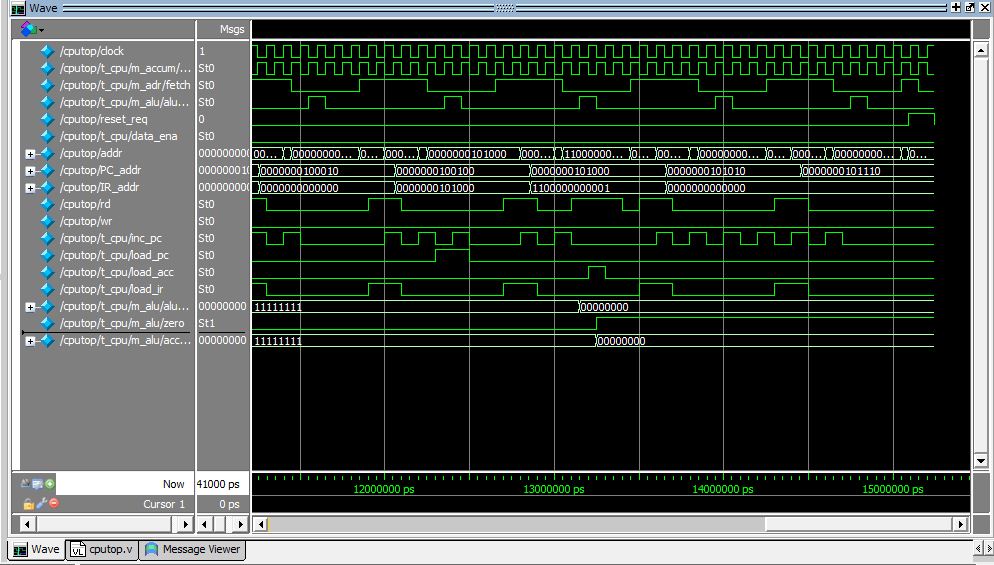Toggle leaf names versus full names icon
Image resolution: width=994 pixels, height=565 pixels.
click(x=25, y=484)
